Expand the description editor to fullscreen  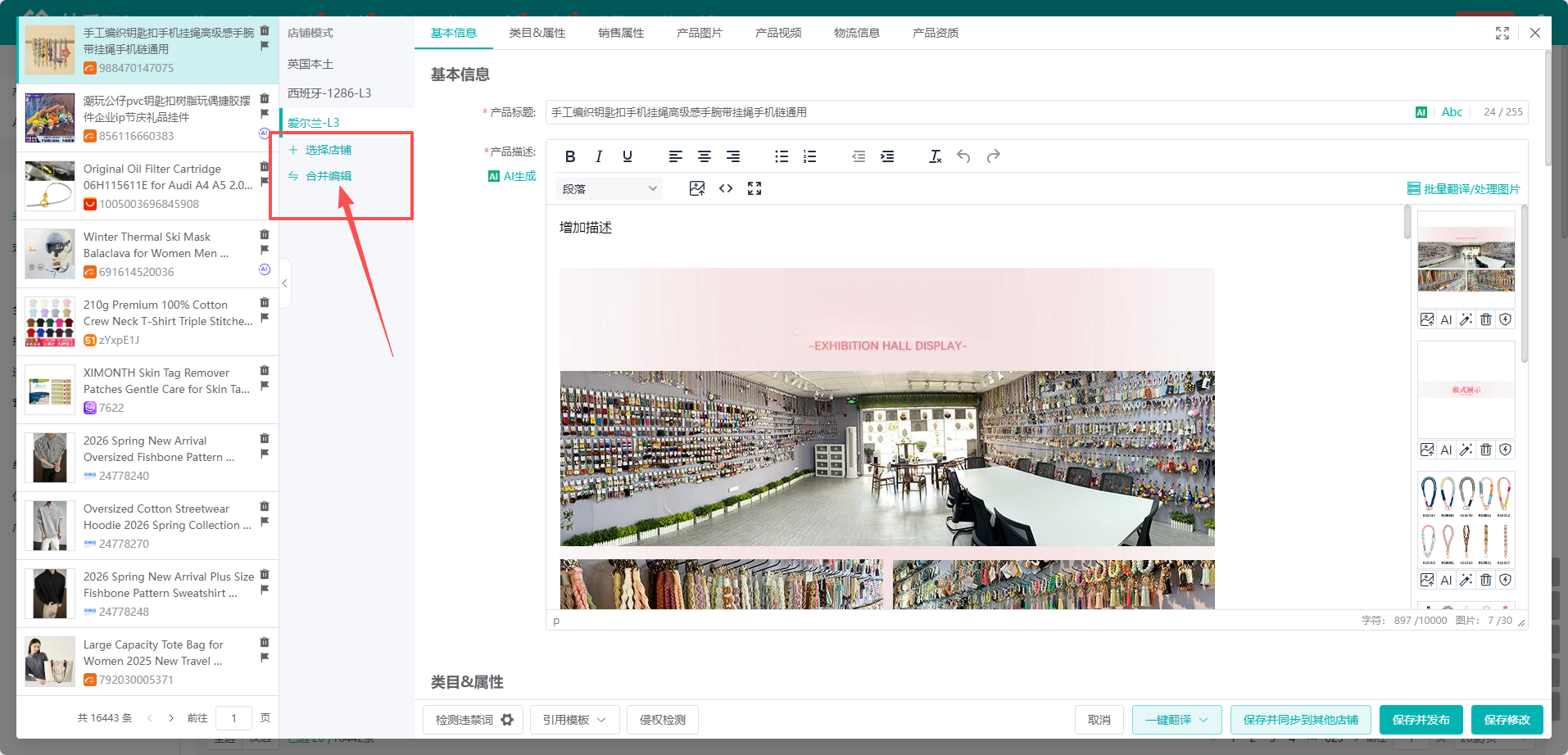(755, 189)
